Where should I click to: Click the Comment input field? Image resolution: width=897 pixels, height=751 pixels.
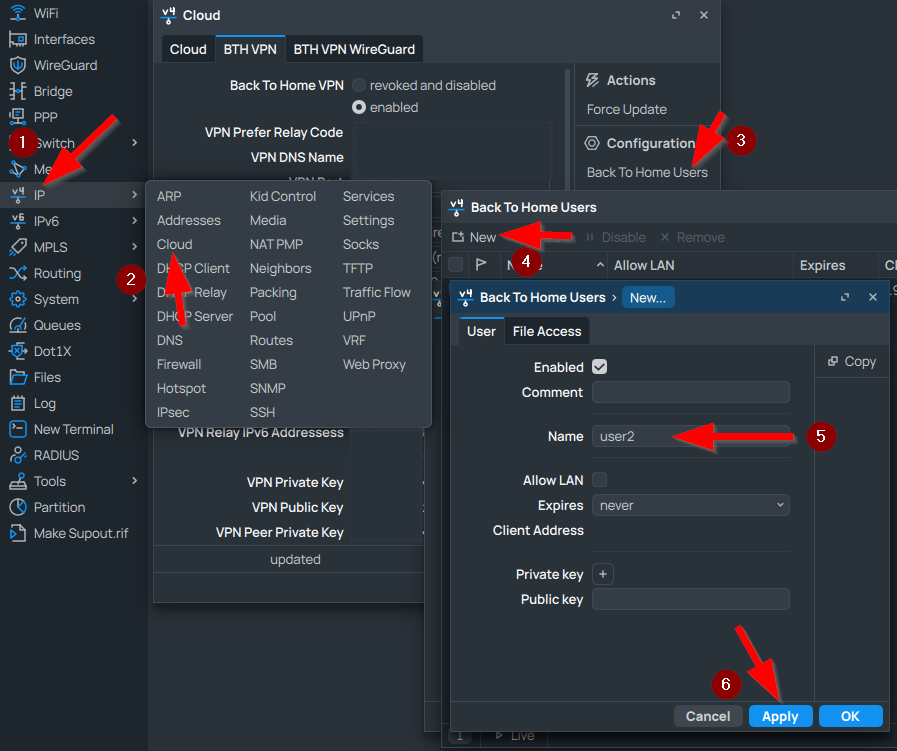pos(690,392)
